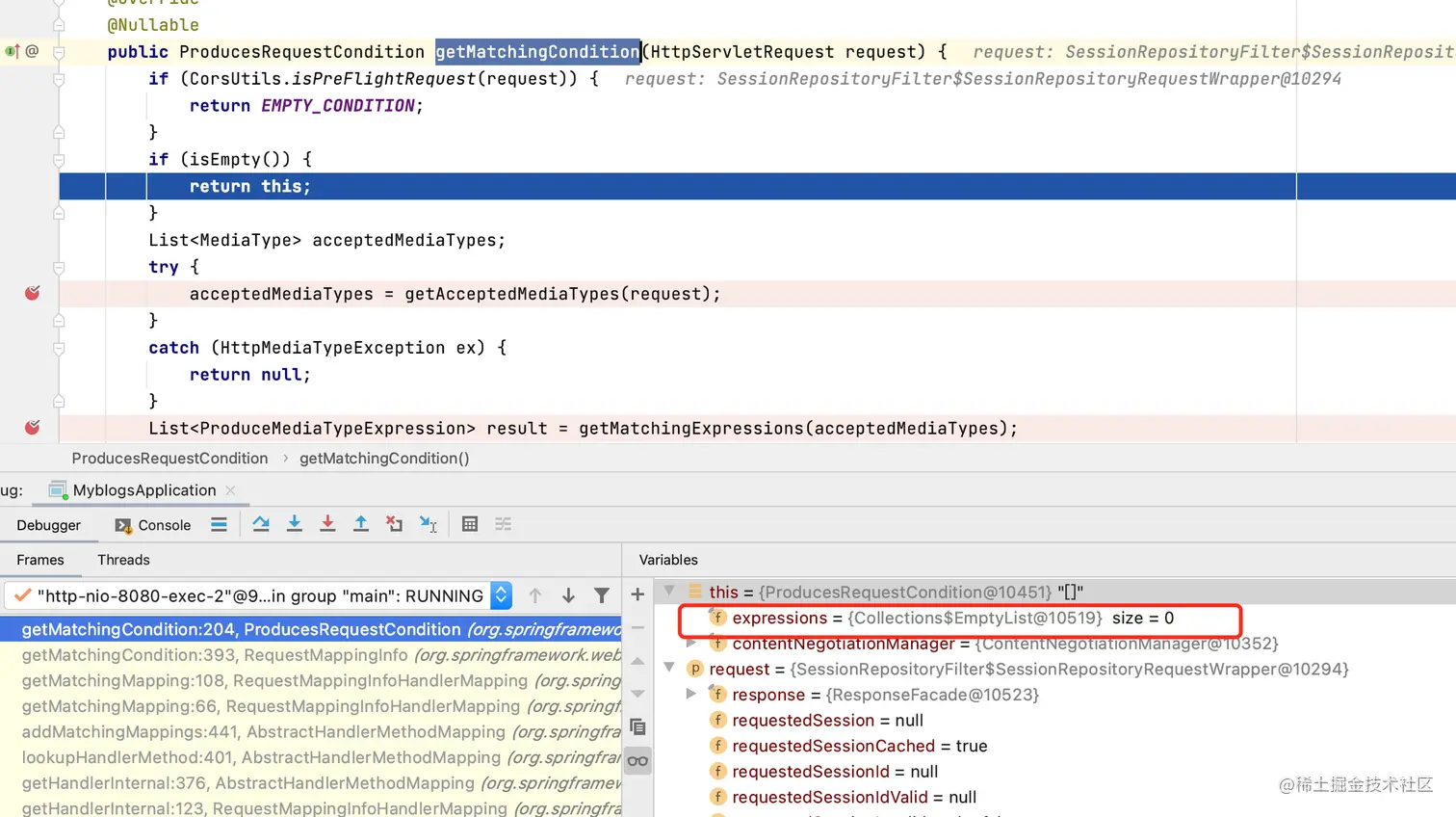Select frame getMatchingCondition:204, ProducesRequestCondition
Screen dimensions: 1456x817
click(311, 629)
